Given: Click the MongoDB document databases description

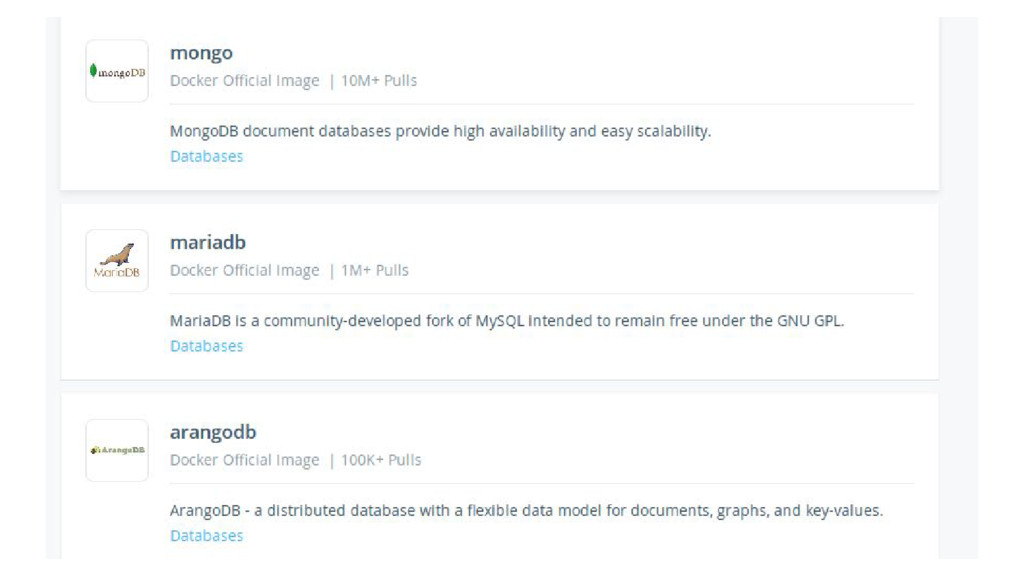Looking at the screenshot, I should coord(441,131).
